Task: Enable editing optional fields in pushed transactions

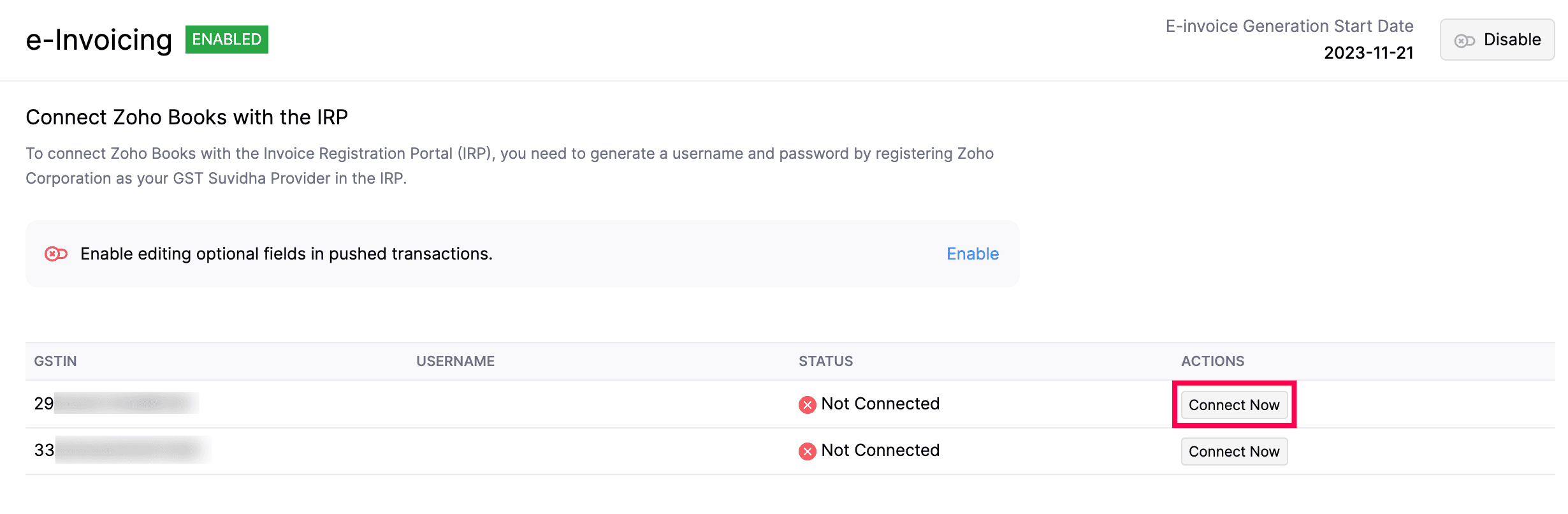Action: (x=972, y=253)
